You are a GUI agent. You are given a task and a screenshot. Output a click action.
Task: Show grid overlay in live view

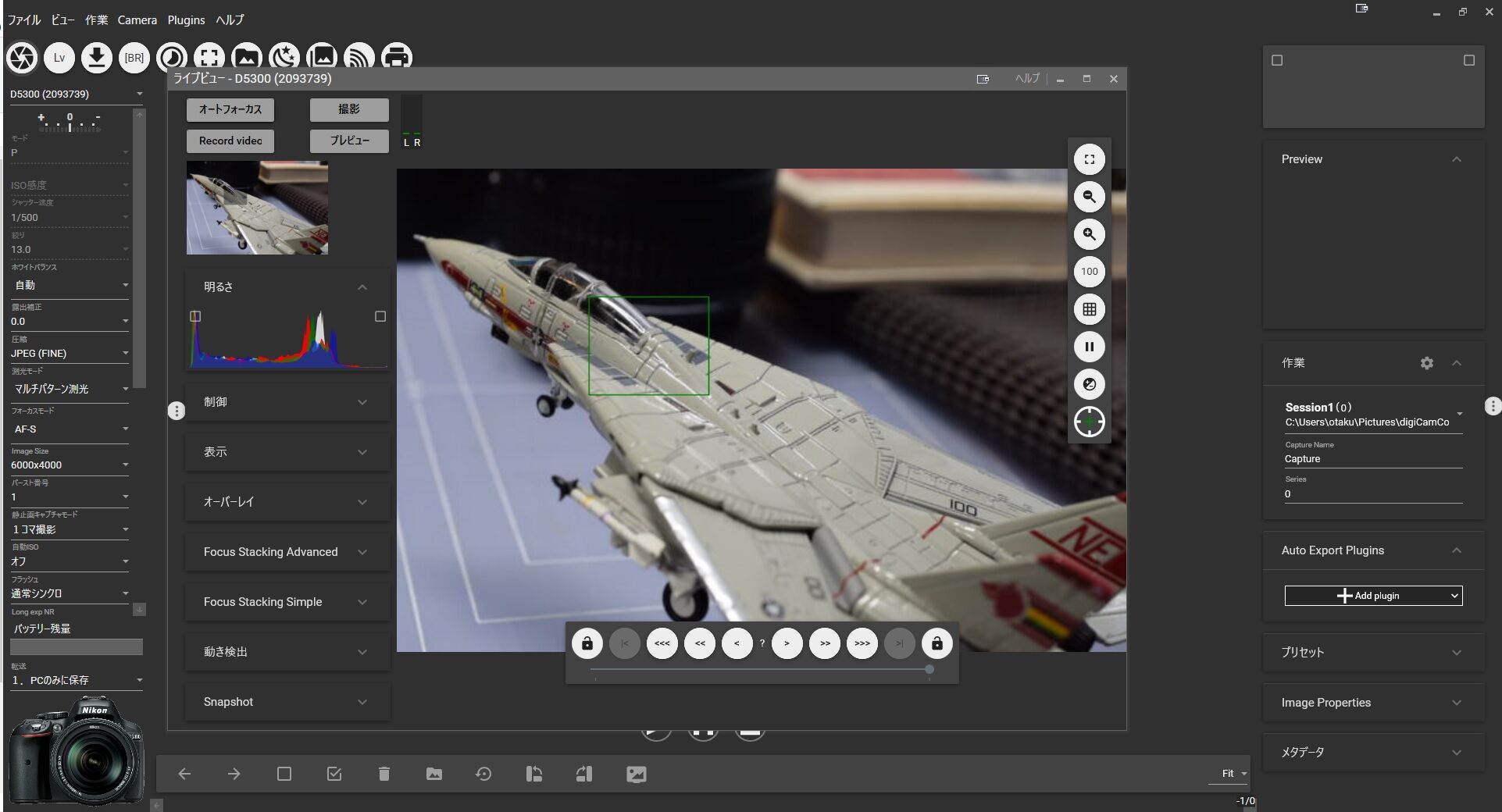coord(1090,309)
